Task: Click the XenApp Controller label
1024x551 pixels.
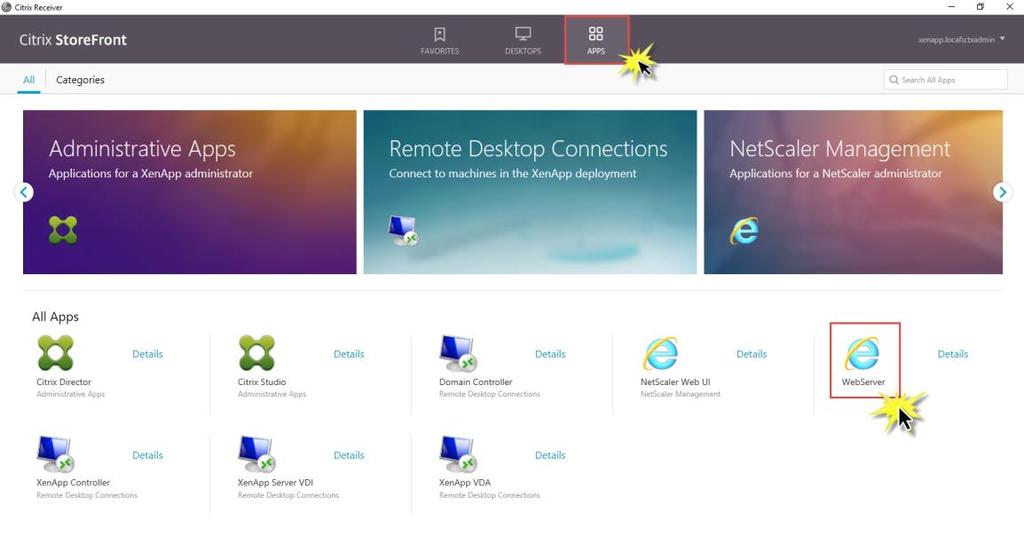Action: point(73,482)
